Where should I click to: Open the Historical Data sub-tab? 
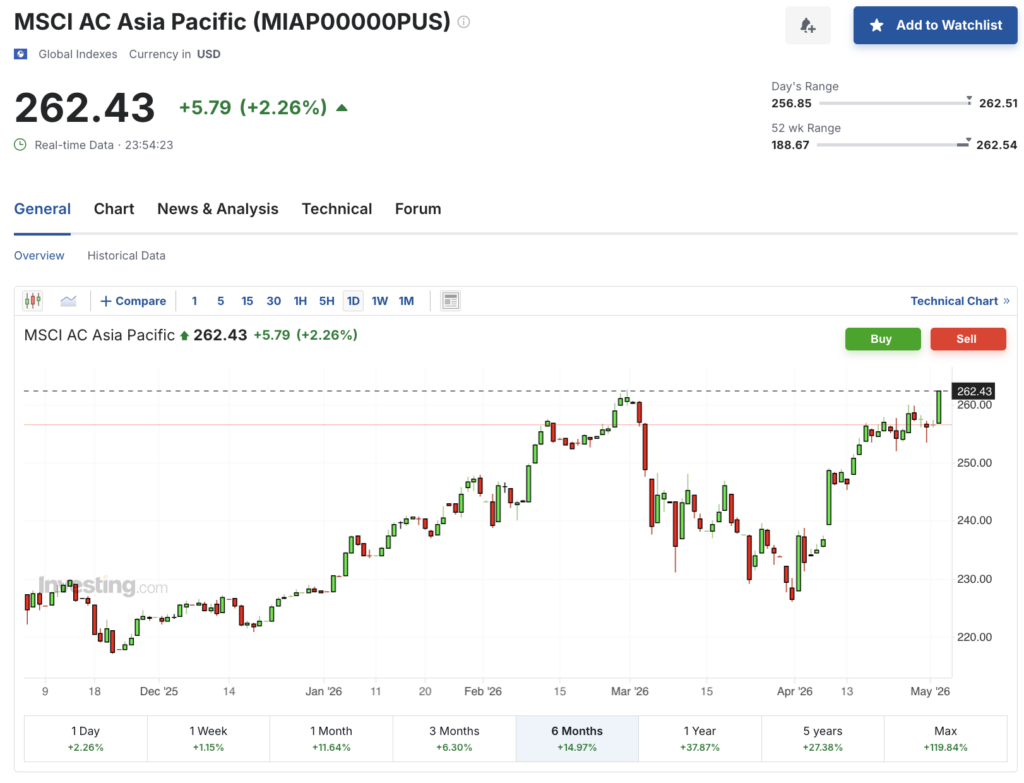tap(126, 255)
